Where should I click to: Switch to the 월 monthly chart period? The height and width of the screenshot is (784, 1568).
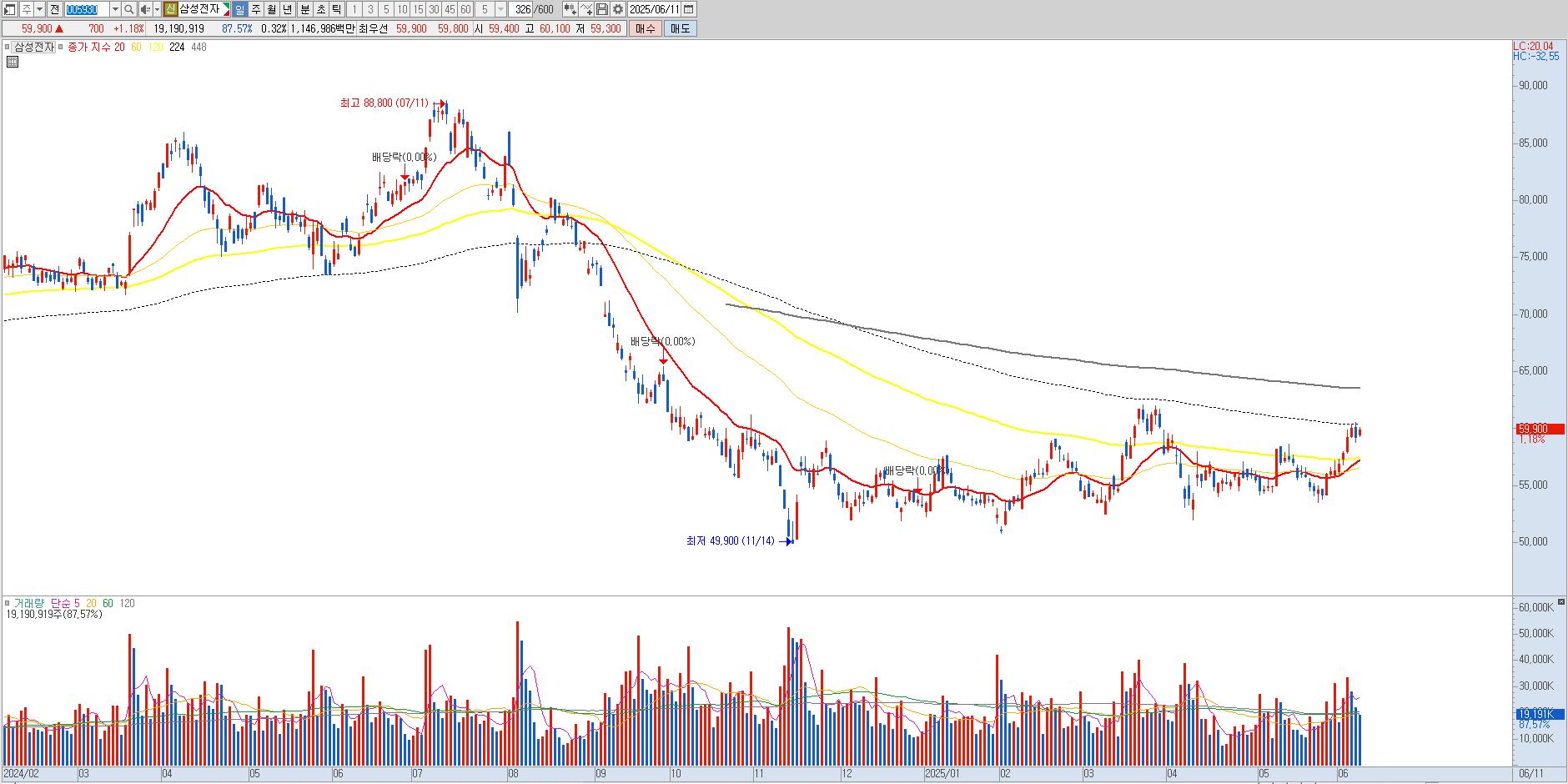point(272,9)
